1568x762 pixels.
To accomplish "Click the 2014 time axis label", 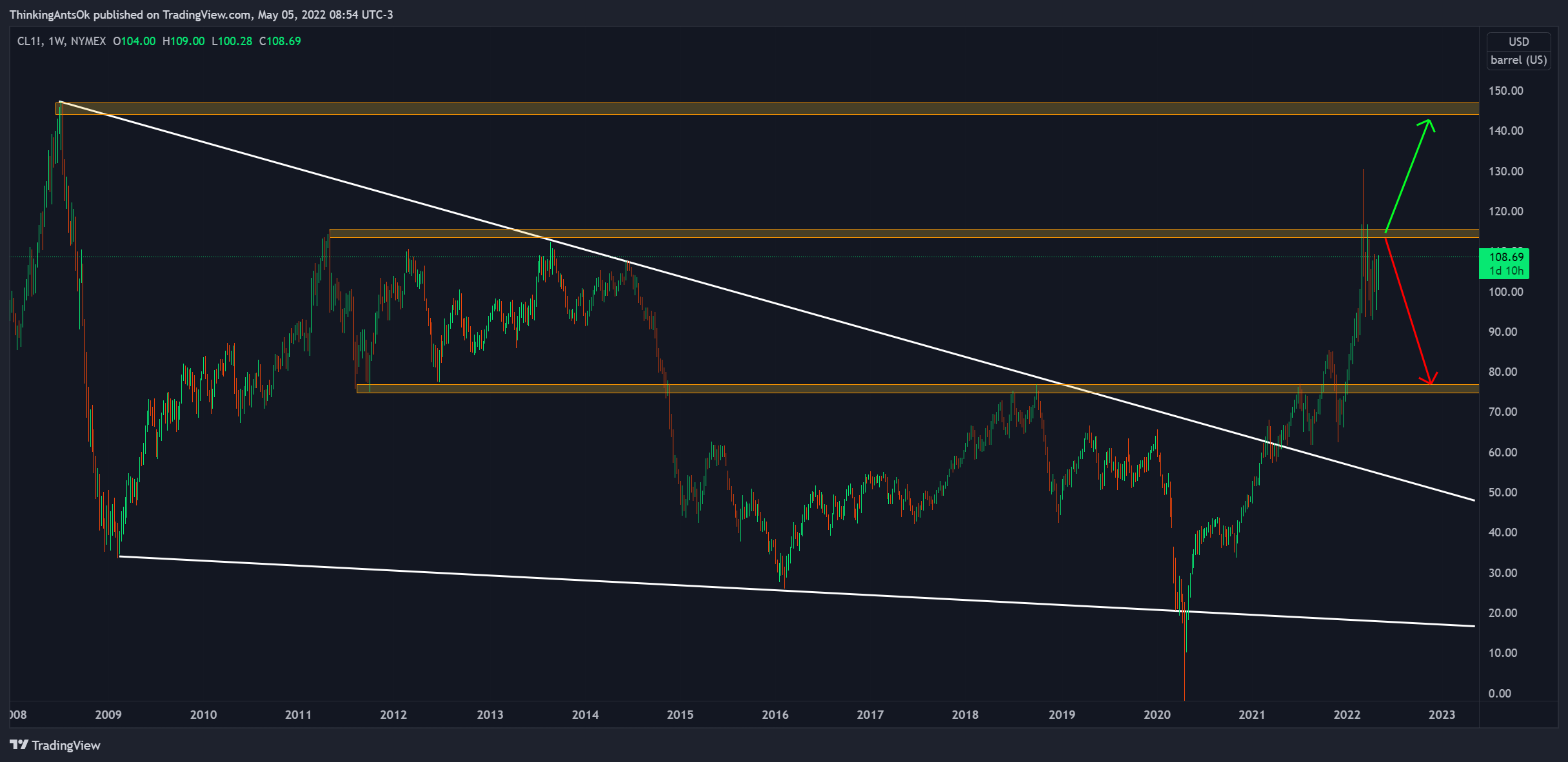I will click(x=586, y=715).
